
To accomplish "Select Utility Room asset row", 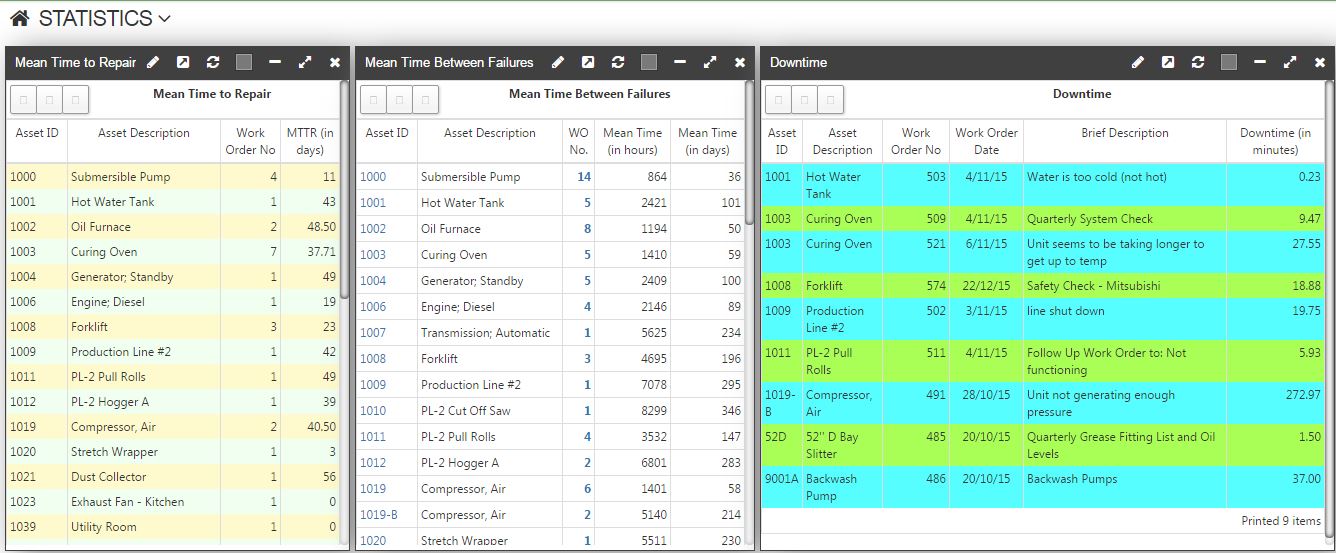I will [x=173, y=527].
